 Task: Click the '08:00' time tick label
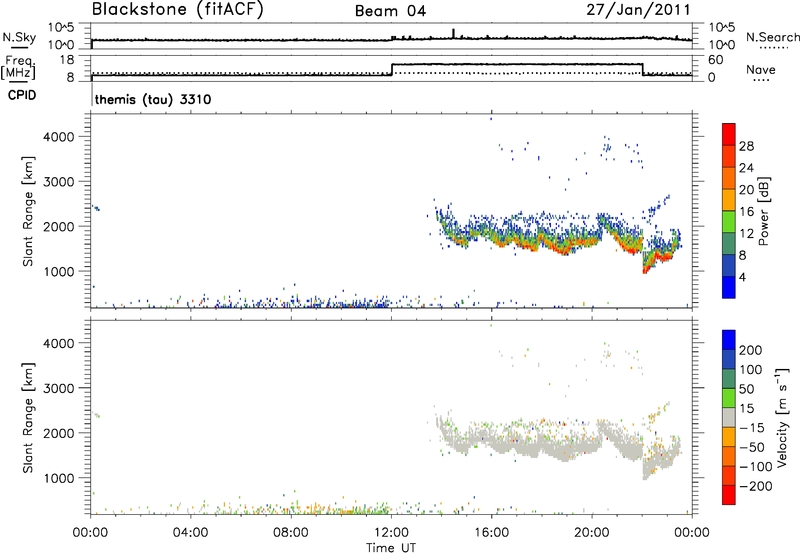291,533
